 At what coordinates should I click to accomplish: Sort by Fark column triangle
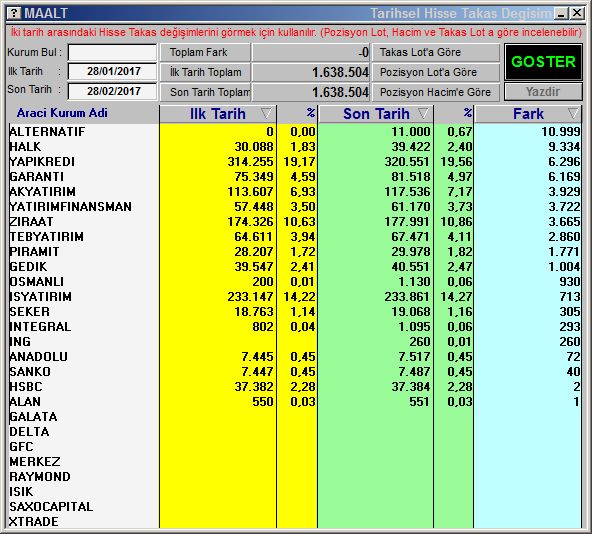pos(573,113)
